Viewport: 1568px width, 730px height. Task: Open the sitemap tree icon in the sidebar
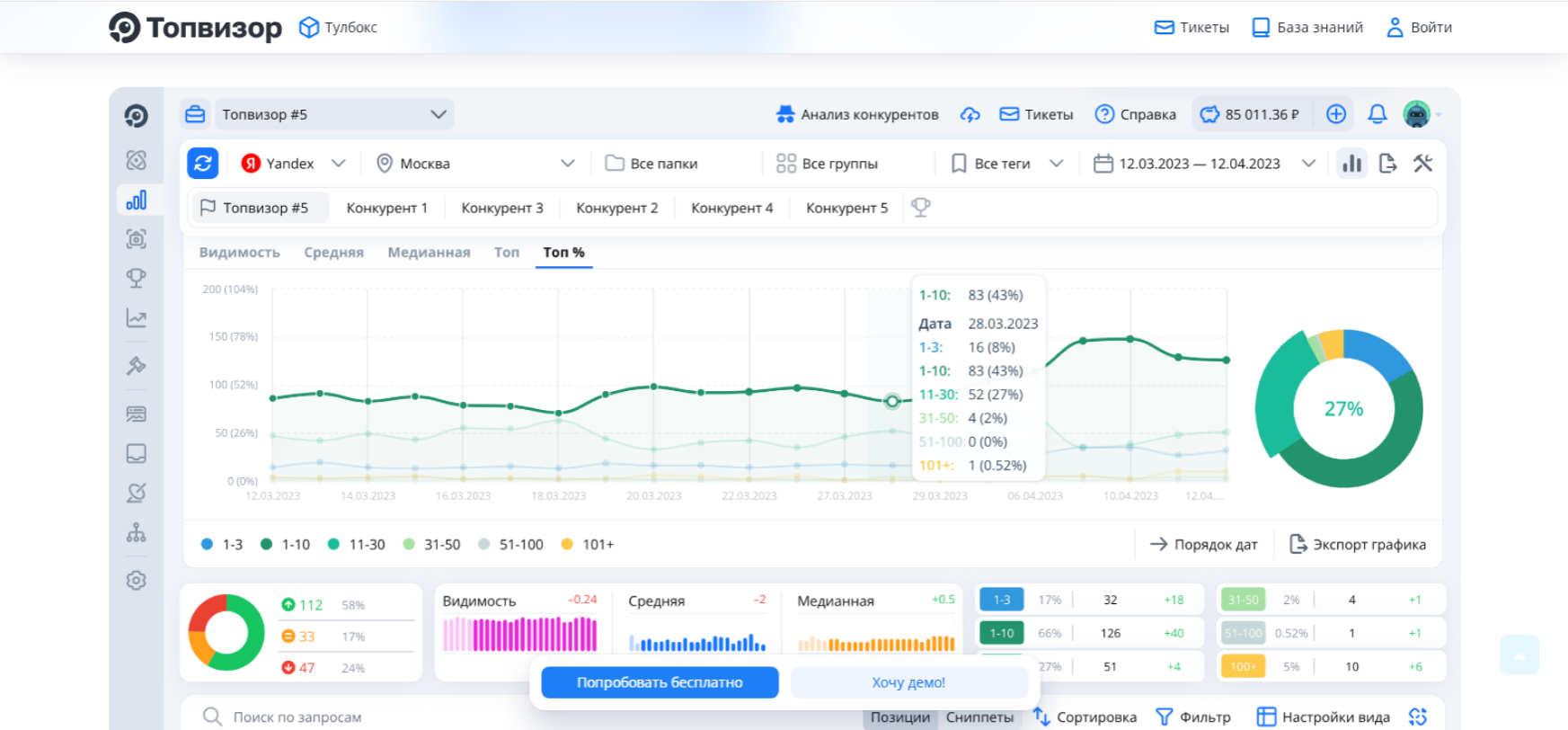coord(137,533)
